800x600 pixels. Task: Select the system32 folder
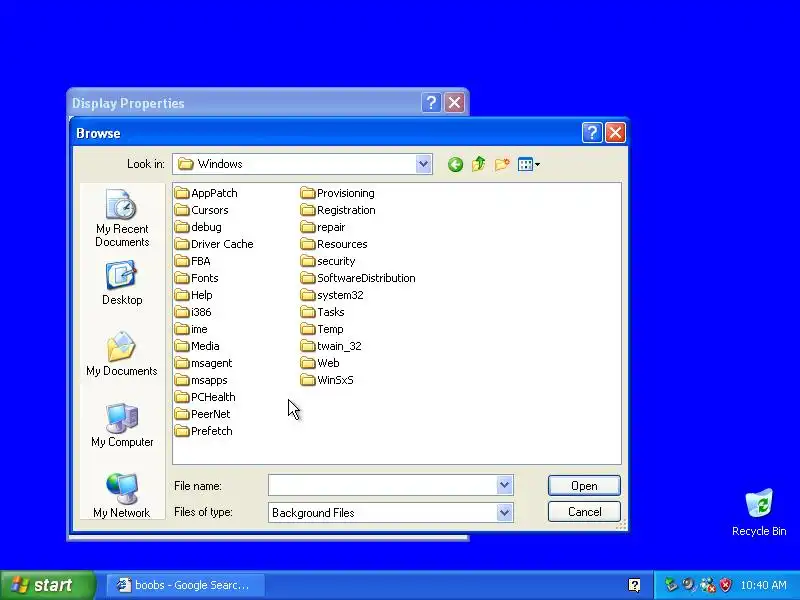332,295
